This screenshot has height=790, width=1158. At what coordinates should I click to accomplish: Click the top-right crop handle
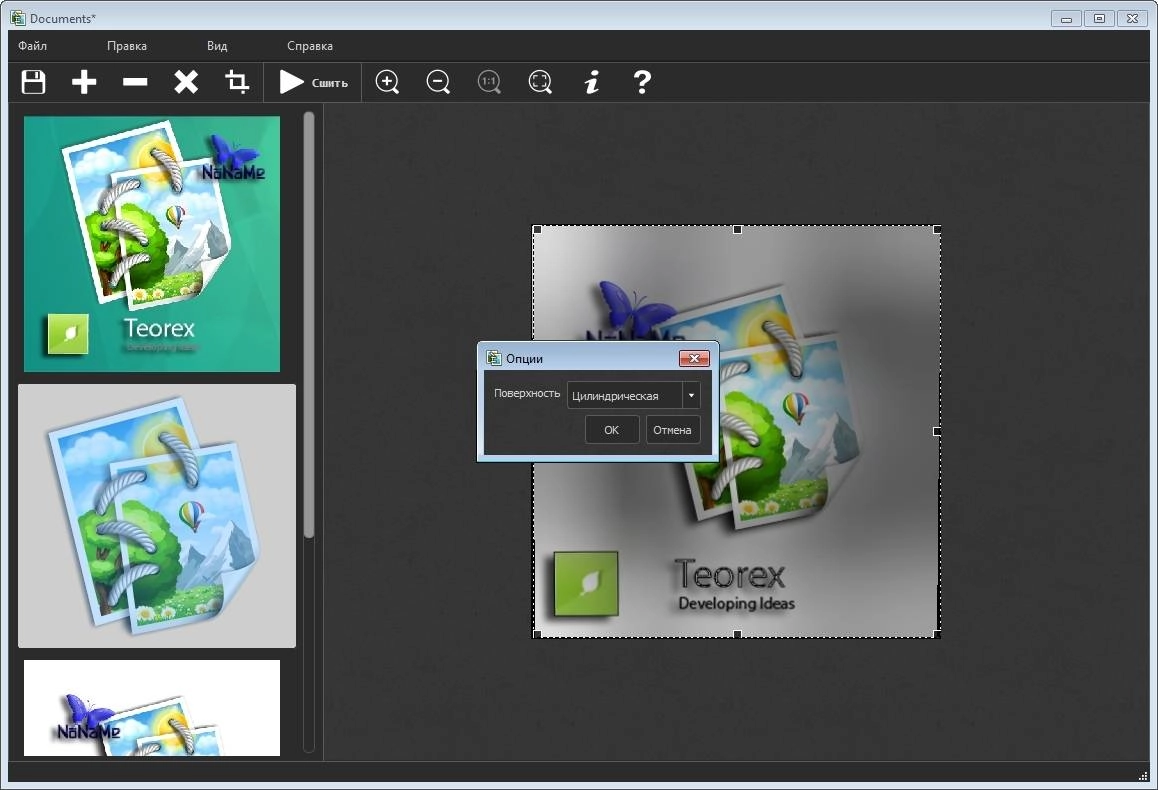(937, 230)
